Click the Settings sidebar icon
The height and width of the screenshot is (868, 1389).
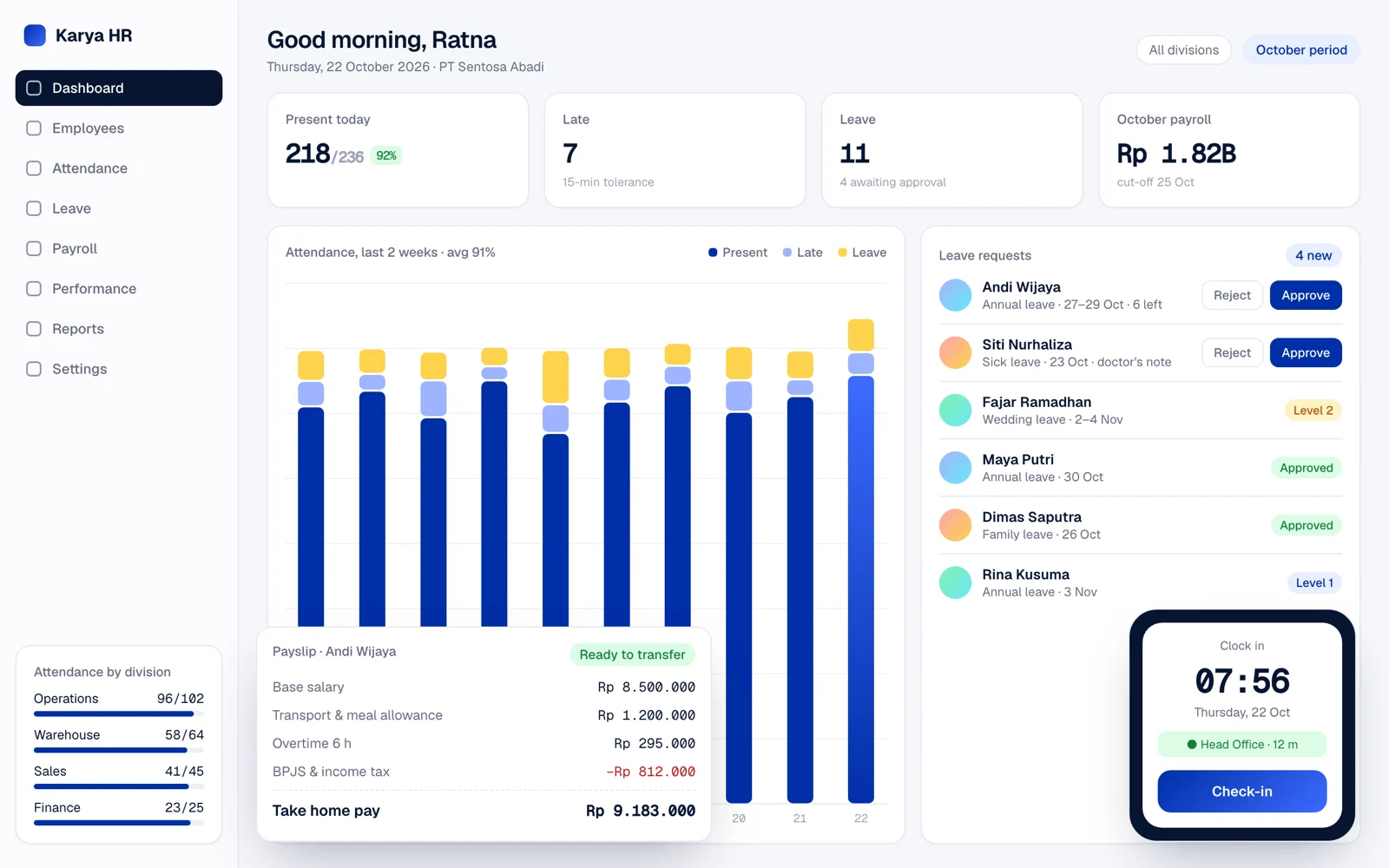(x=34, y=369)
